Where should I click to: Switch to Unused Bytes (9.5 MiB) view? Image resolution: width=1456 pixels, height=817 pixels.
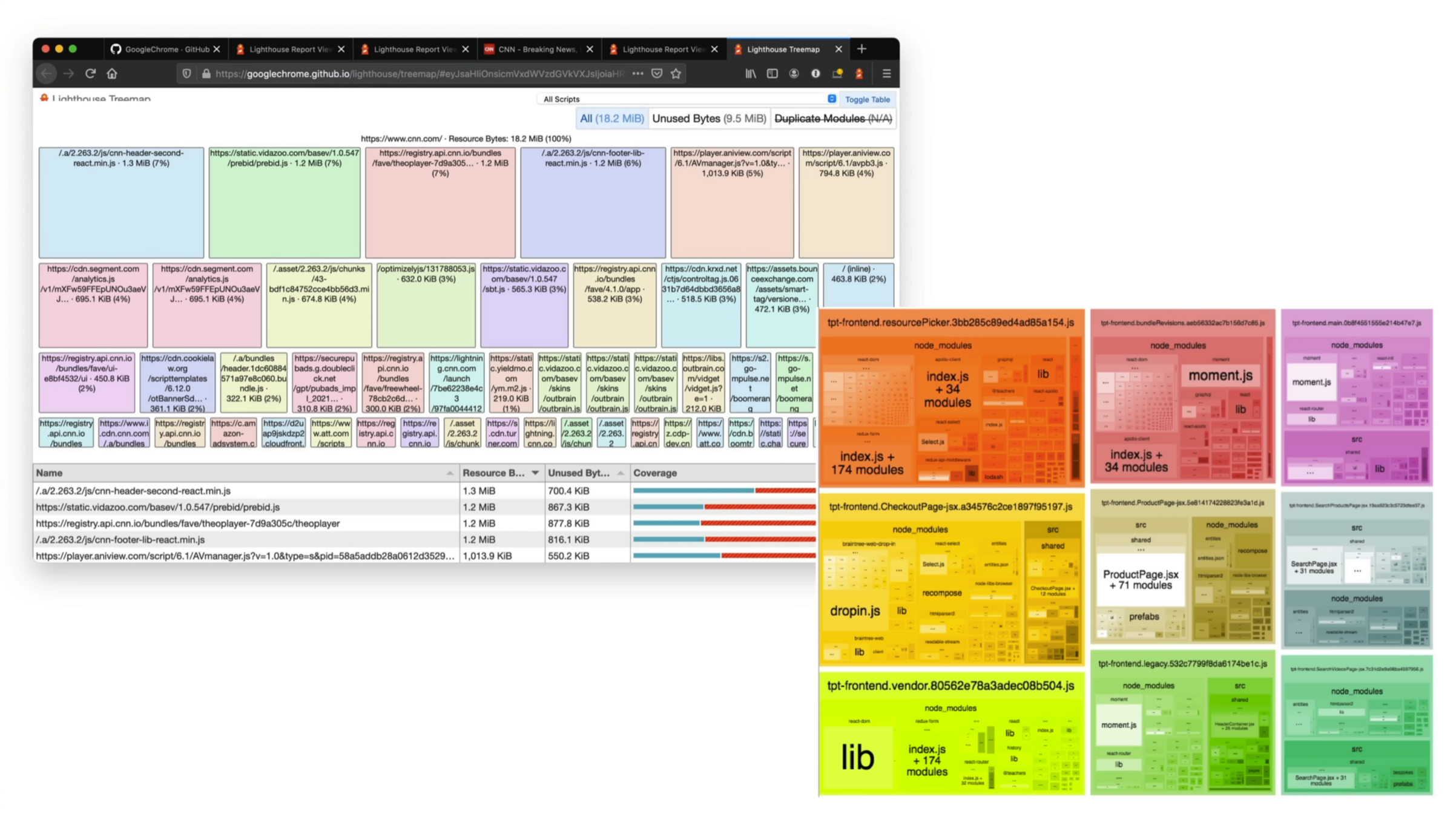[708, 119]
